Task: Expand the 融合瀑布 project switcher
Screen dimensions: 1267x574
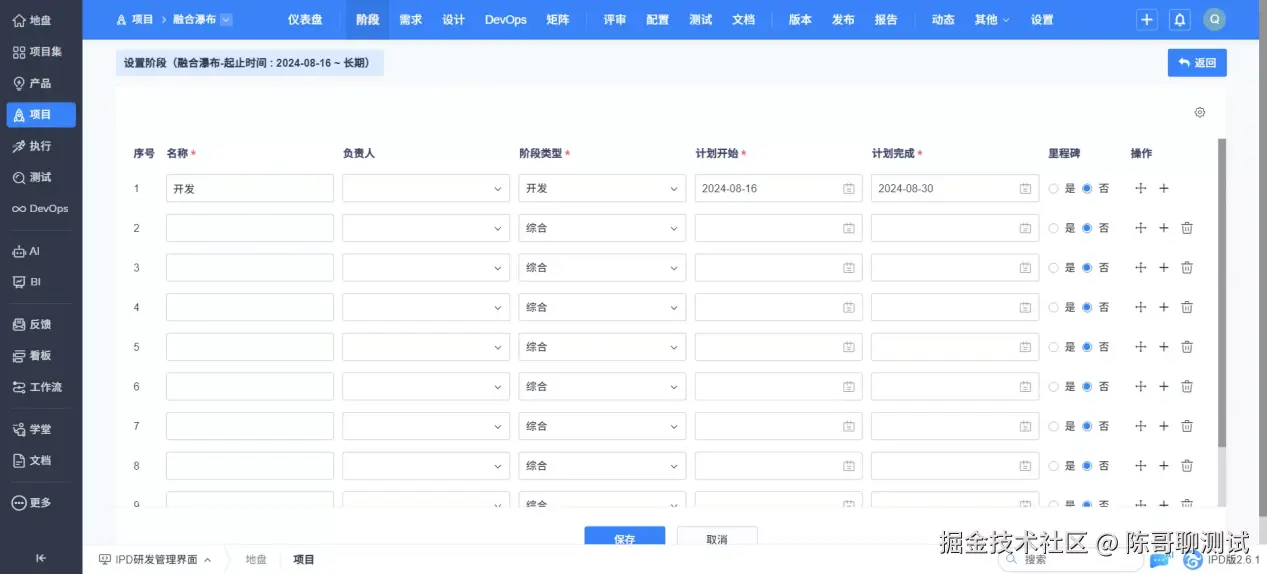Action: pos(226,19)
